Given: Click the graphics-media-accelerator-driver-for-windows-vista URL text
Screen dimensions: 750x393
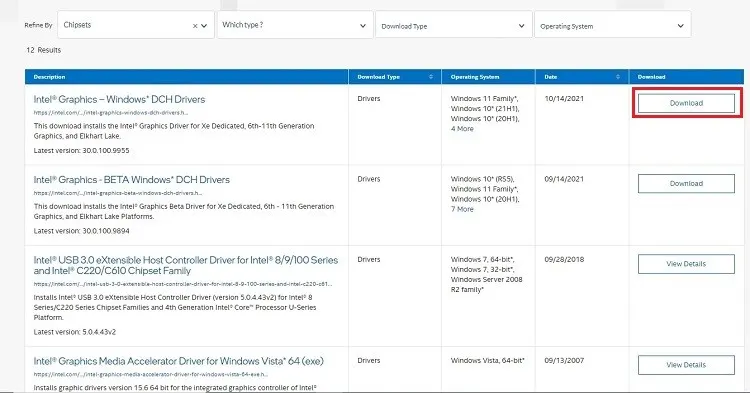Looking at the screenshot, I should click(151, 374).
